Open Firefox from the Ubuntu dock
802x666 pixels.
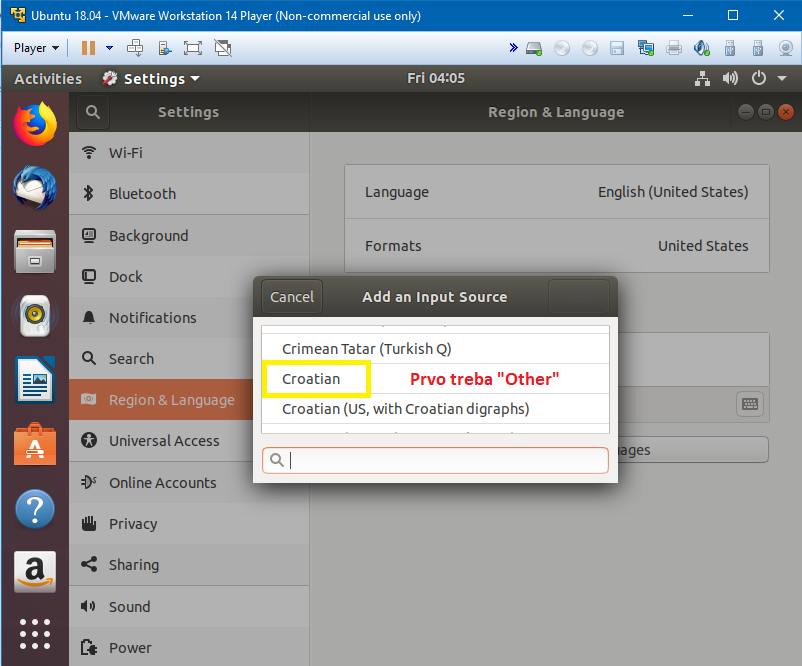click(x=35, y=124)
